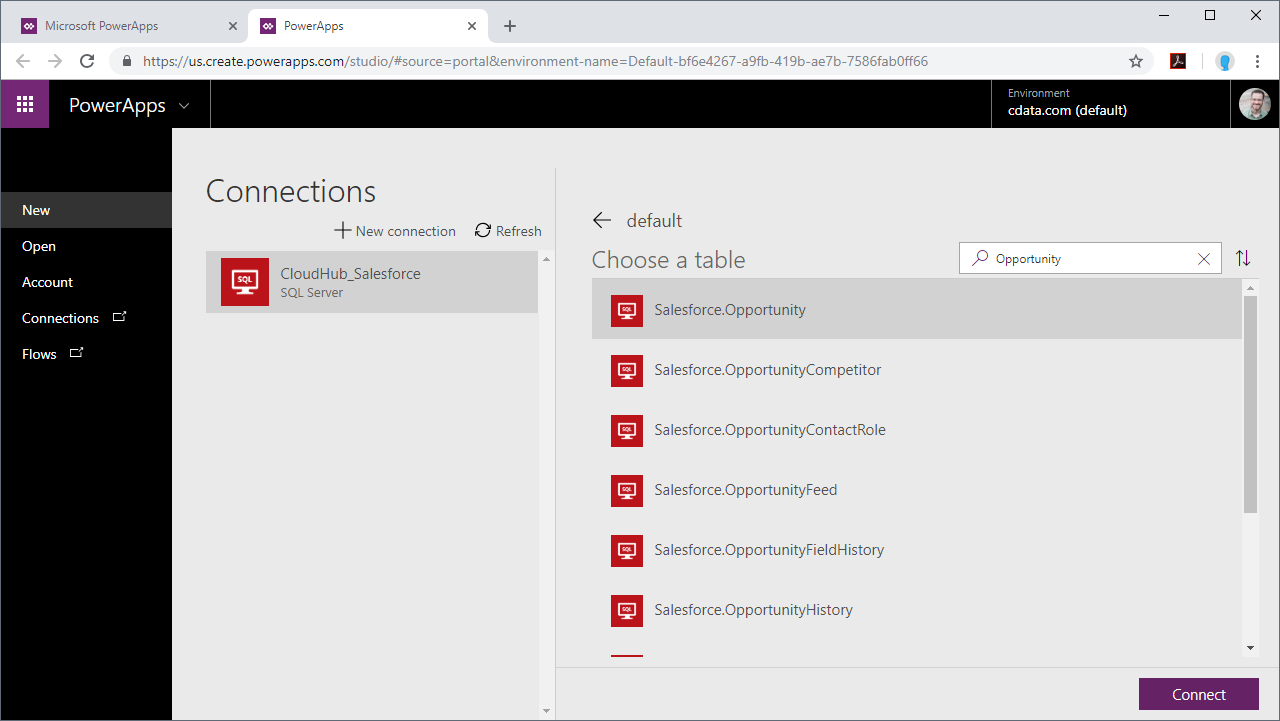The image size is (1280, 721).
Task: Click icon beside Salesforce.OpportunityHistory
Action: coord(627,610)
